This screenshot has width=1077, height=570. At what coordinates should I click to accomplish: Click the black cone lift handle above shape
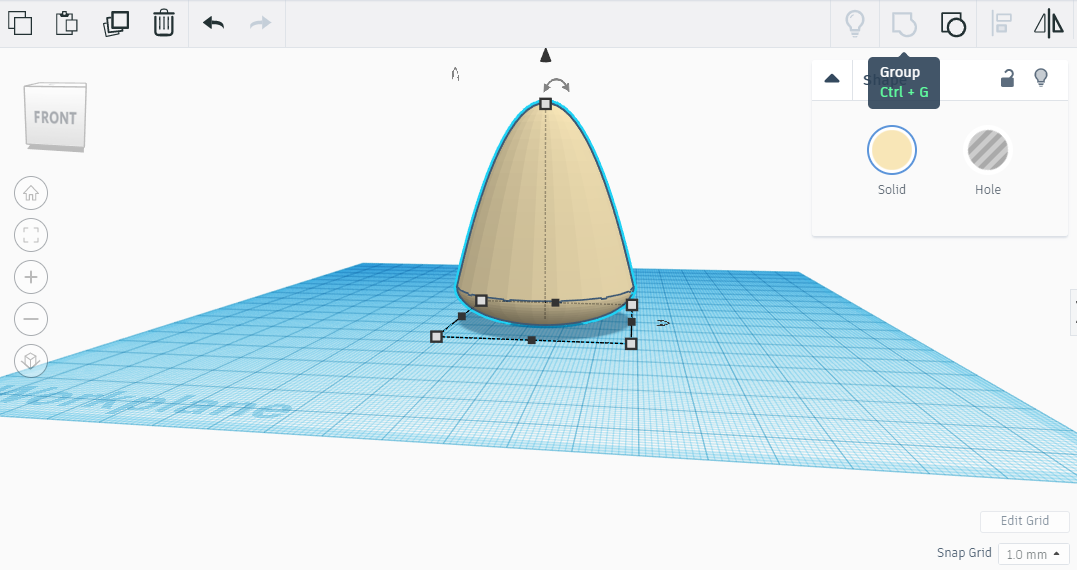[545, 55]
